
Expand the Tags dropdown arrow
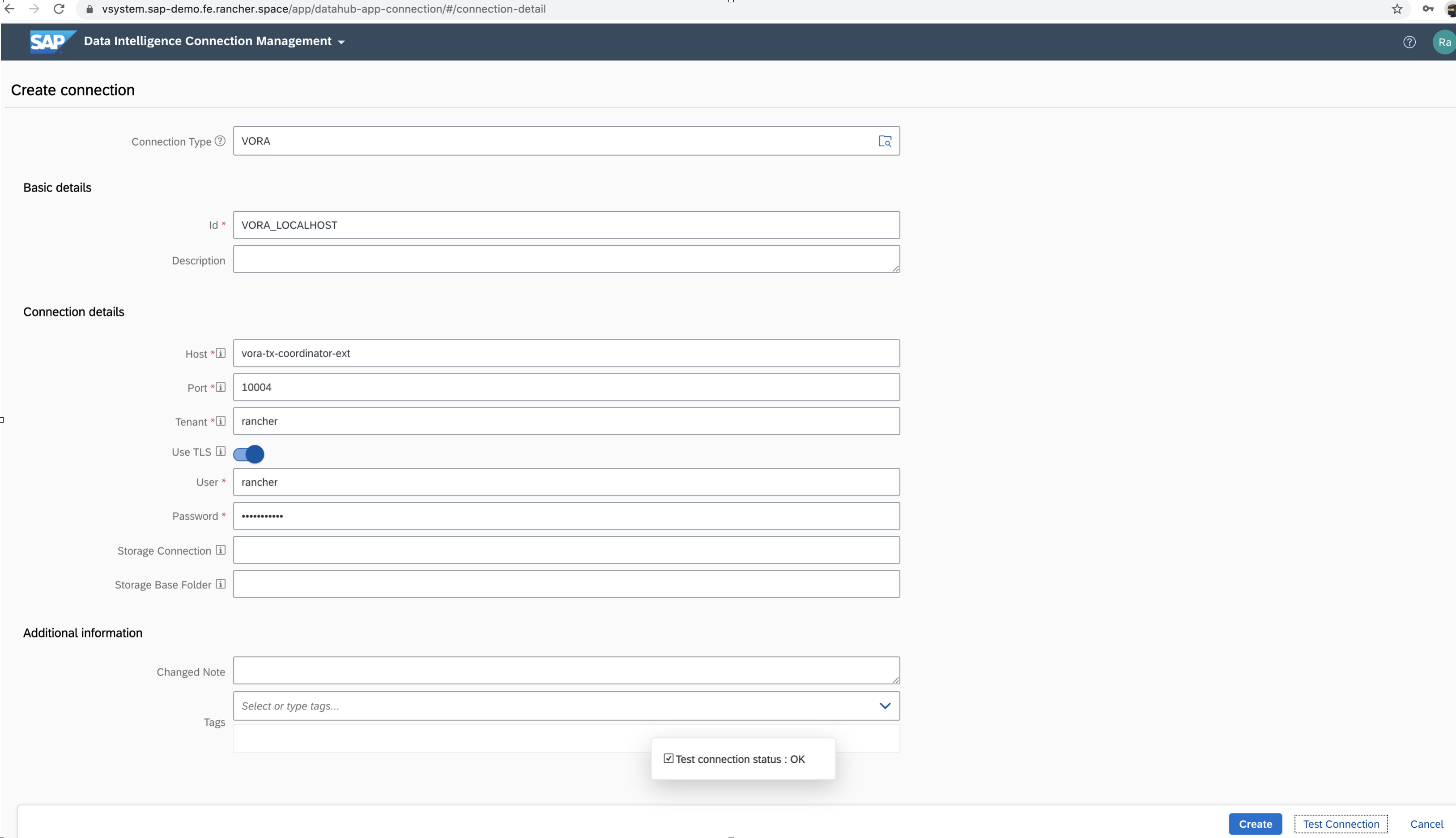point(884,705)
